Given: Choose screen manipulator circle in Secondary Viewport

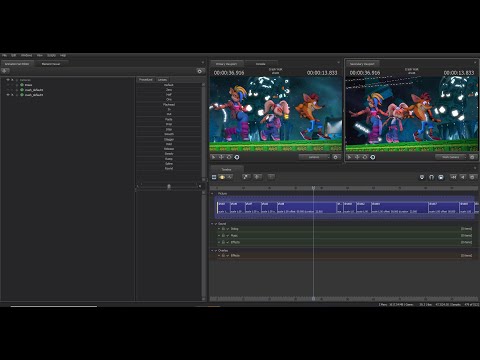Looking at the screenshot, I should (x=373, y=157).
